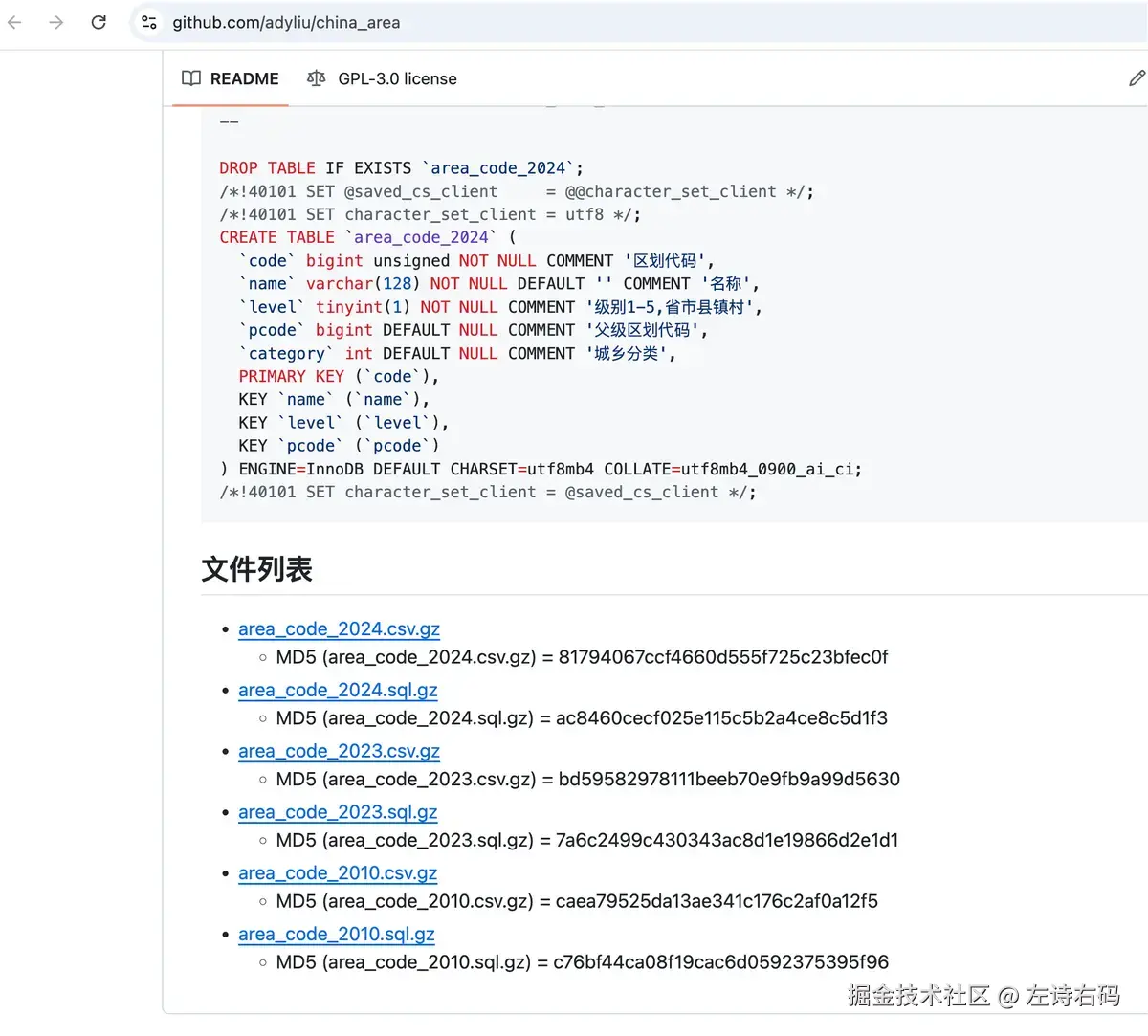Open the area_code_2023.csv.gz link
The image size is (1148, 1036).
(x=339, y=751)
